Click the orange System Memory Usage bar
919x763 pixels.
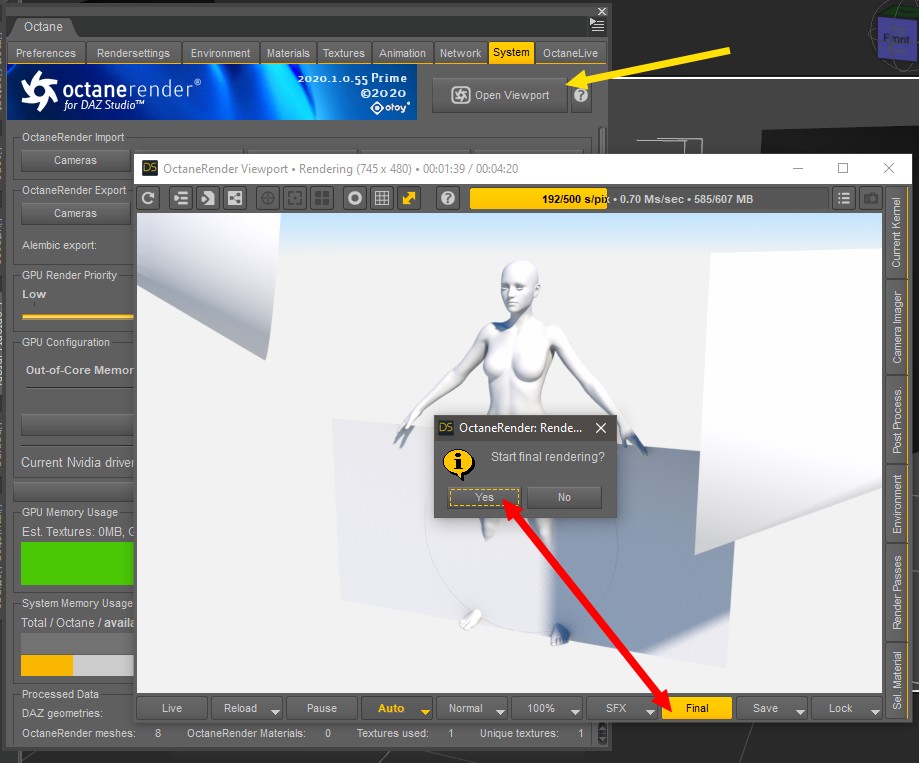click(x=47, y=665)
